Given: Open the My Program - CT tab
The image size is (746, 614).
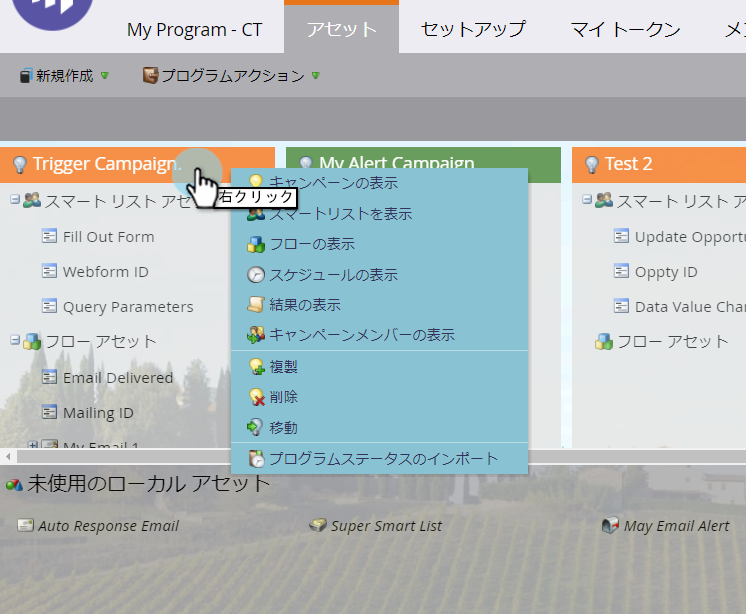Looking at the screenshot, I should point(194,30).
